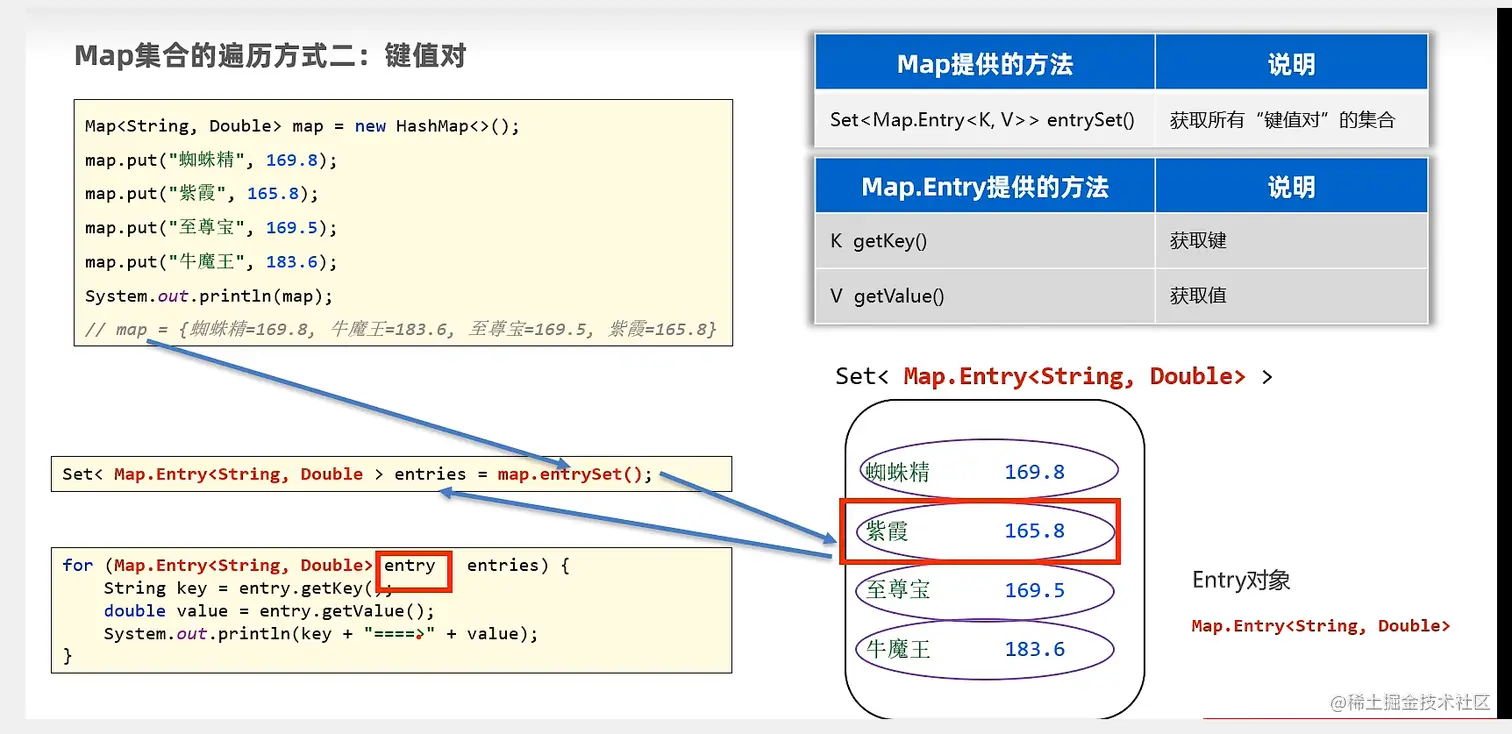Click the value 183.6 inside the 牛魔王 oval
The height and width of the screenshot is (734, 1512).
[x=1034, y=649]
